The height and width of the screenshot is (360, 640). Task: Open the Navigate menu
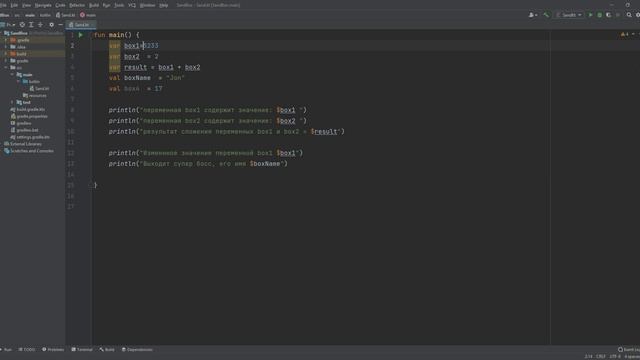pyautogui.click(x=43, y=5)
